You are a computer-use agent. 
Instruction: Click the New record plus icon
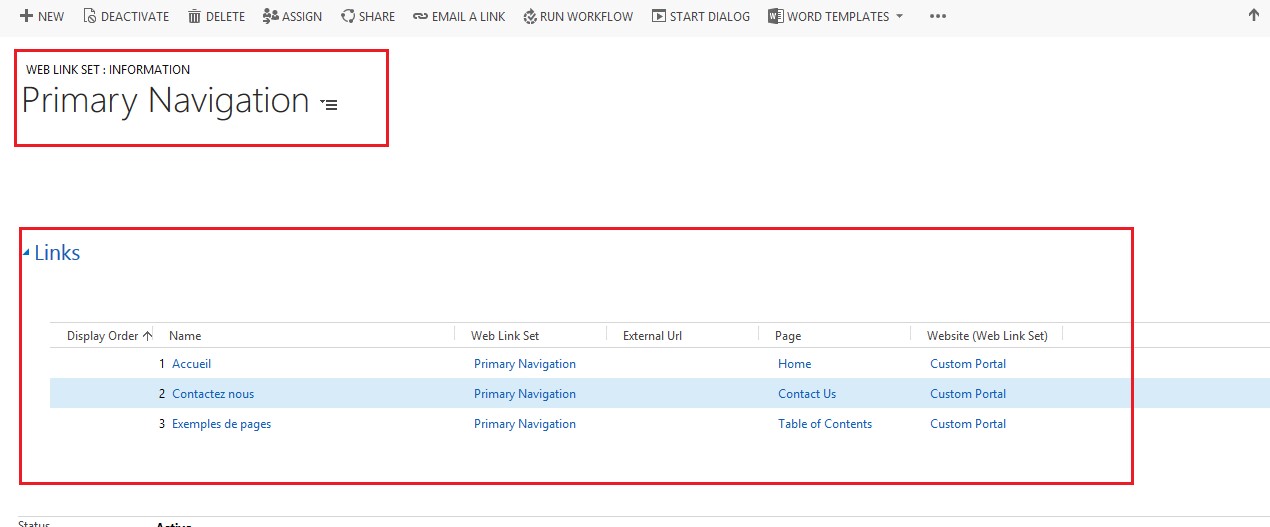26,16
